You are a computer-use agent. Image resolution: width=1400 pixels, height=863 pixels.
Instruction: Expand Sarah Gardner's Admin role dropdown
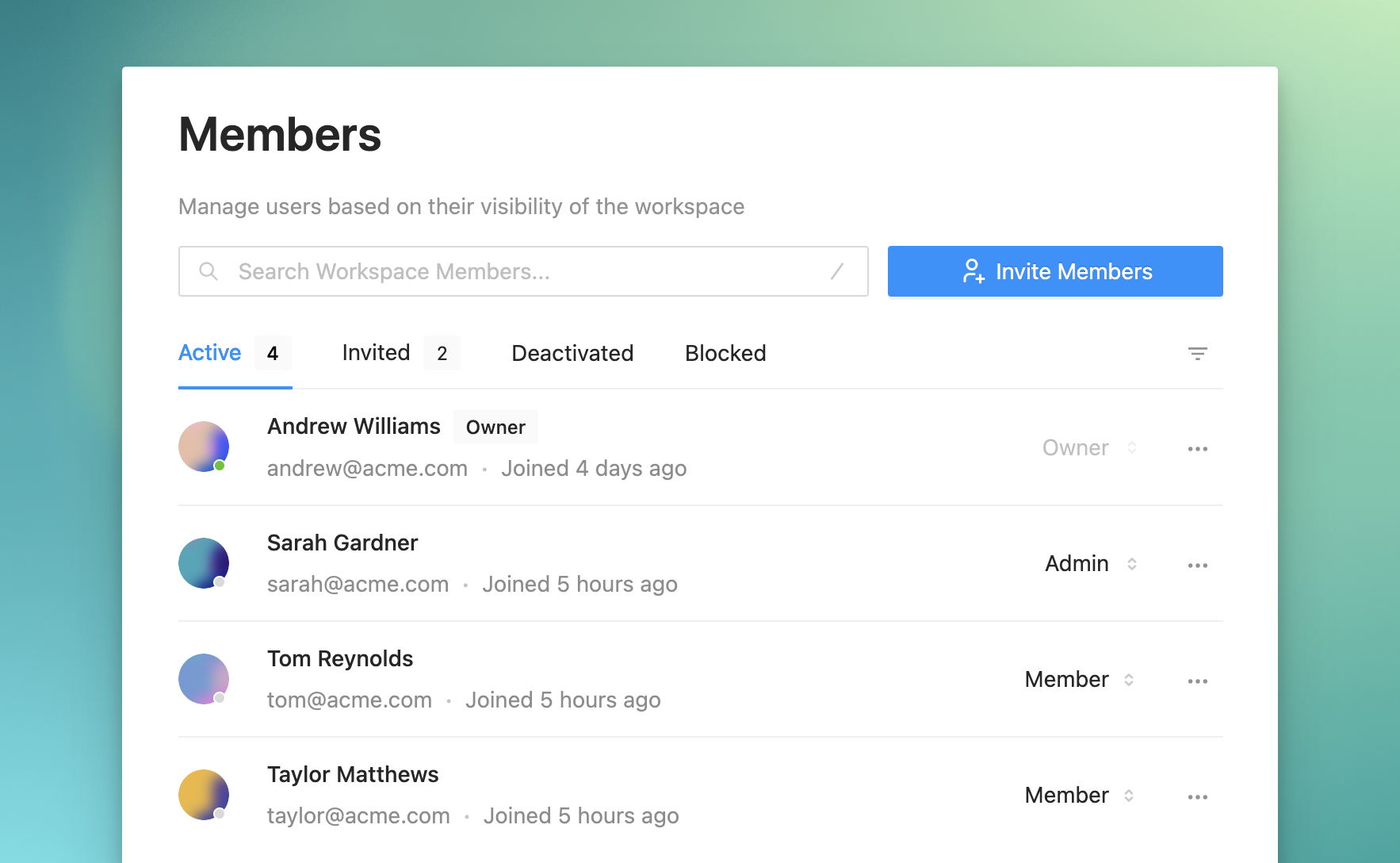[1090, 564]
